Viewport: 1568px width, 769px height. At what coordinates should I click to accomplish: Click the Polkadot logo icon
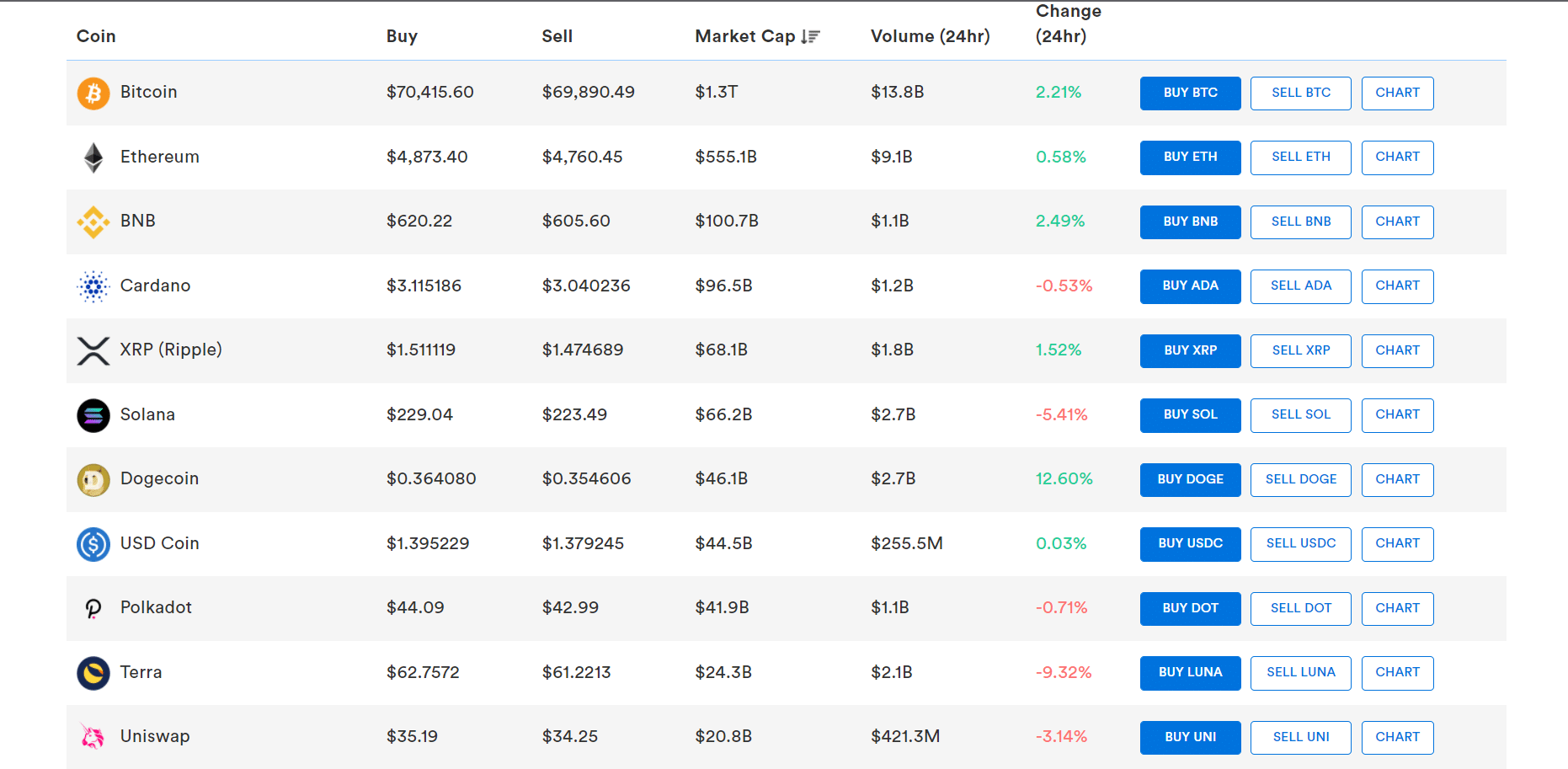click(x=93, y=609)
